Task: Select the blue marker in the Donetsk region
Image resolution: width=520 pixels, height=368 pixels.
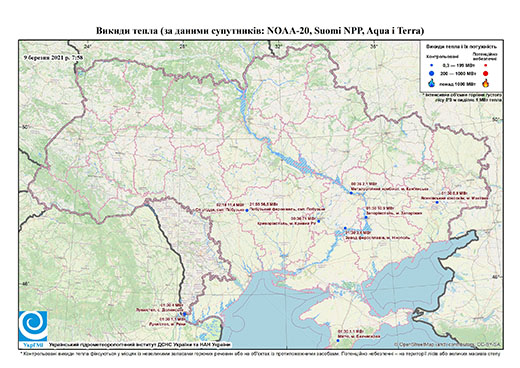Action: [437, 202]
